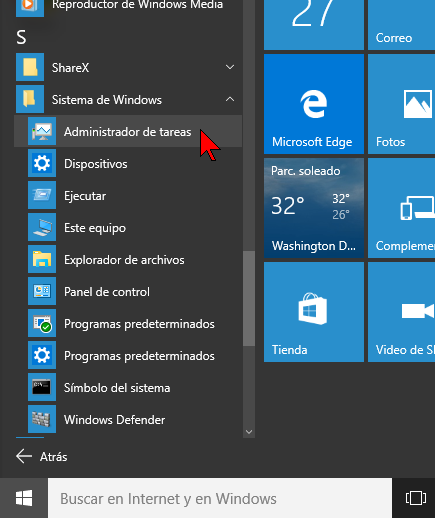Click the Buscar en Internet y en Windows box
This screenshot has height=518, width=435.
coord(220,499)
